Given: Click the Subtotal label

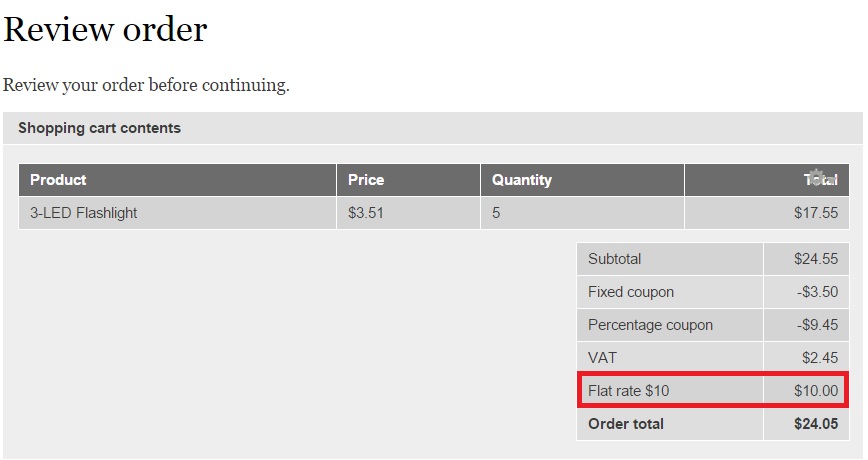Looking at the screenshot, I should point(614,259).
